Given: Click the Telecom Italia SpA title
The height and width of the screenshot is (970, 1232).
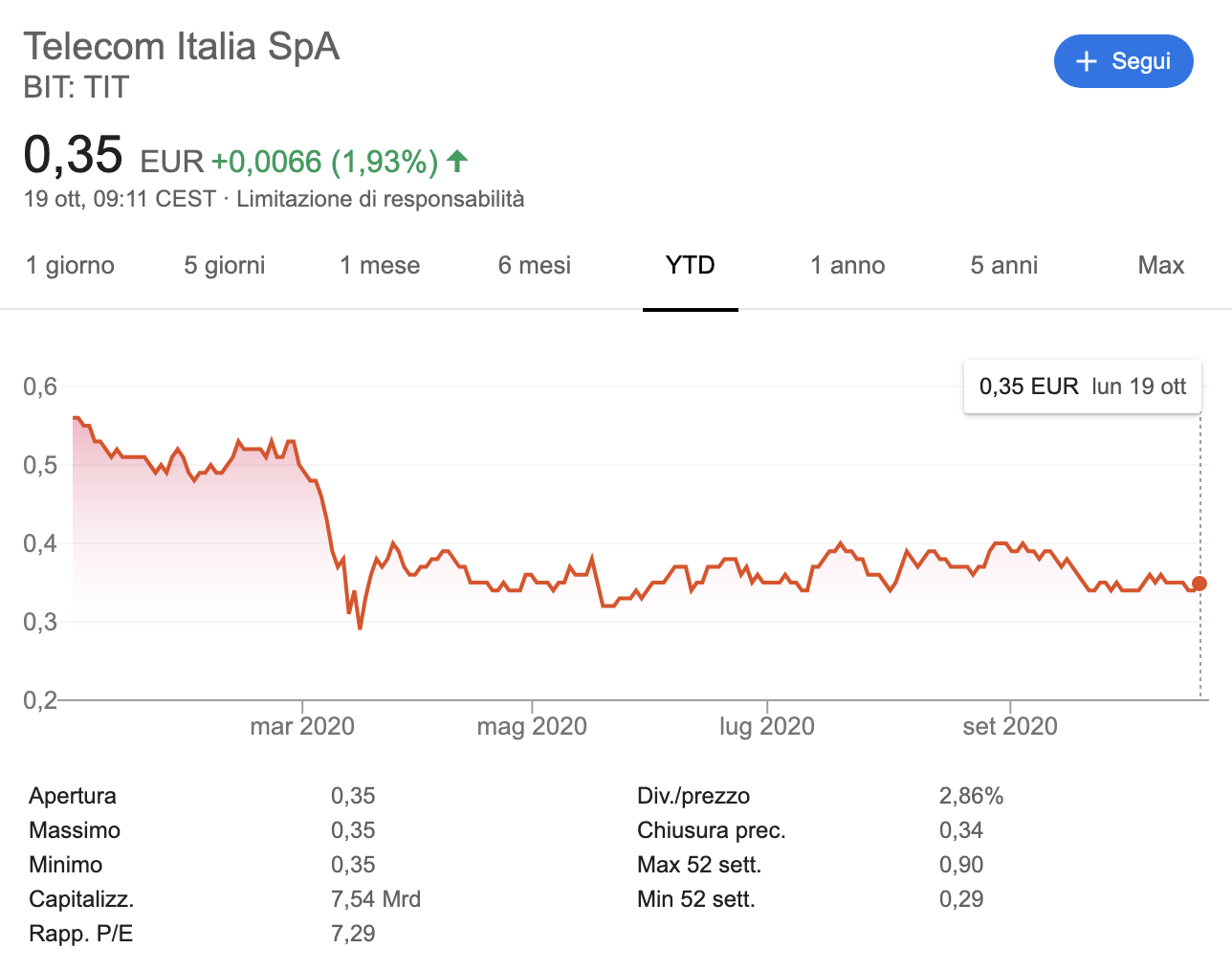Looking at the screenshot, I should click(x=182, y=46).
